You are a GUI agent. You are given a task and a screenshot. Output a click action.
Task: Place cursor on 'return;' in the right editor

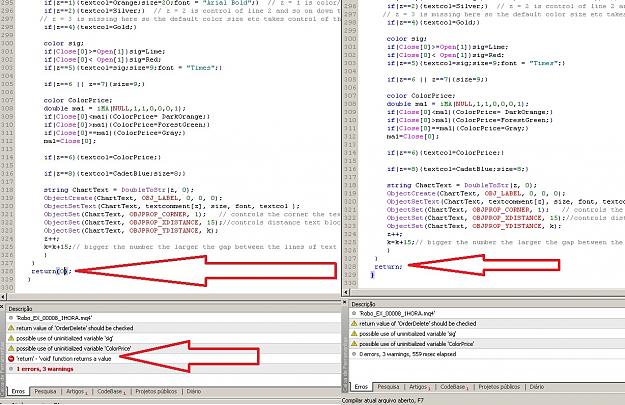(x=388, y=266)
